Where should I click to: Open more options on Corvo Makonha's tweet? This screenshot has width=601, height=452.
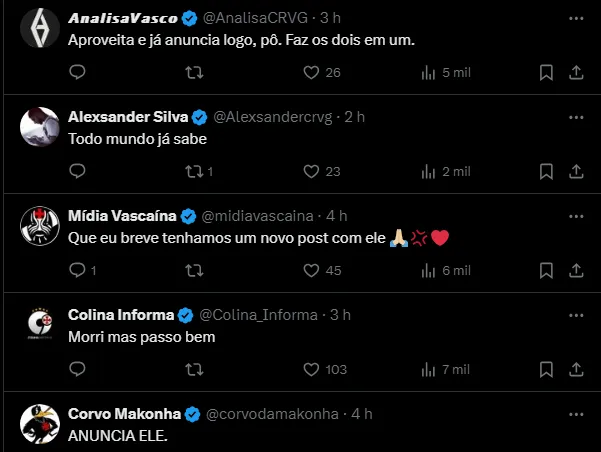click(x=576, y=414)
